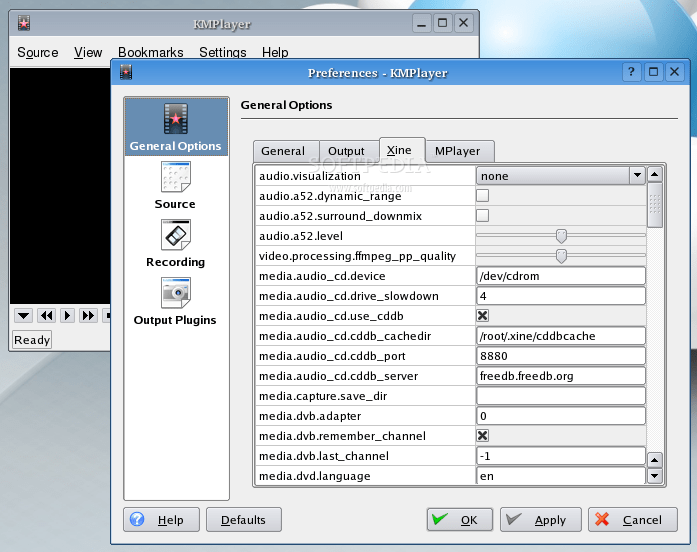
Task: Click rewind button in KMPlayer window
Action: click(46, 316)
